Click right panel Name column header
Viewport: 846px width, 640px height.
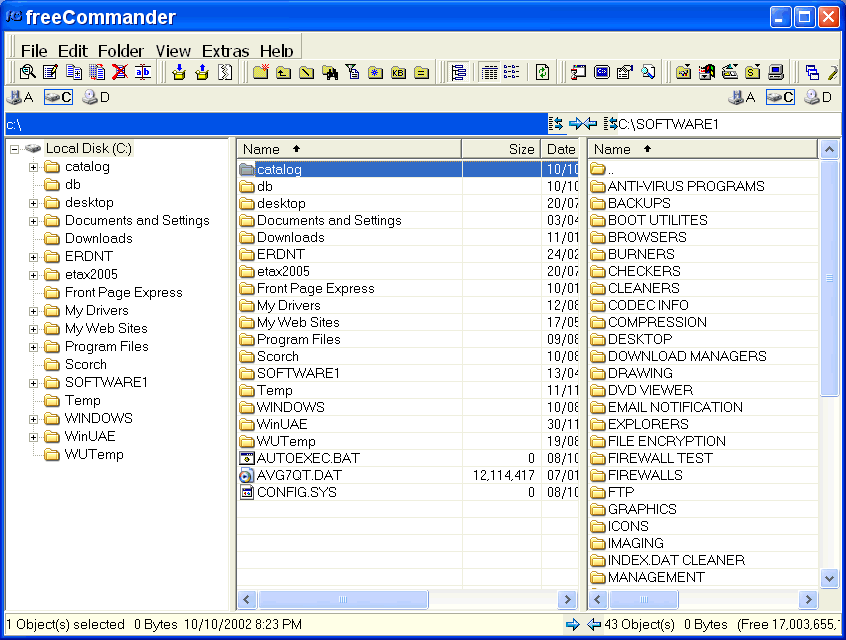point(703,149)
